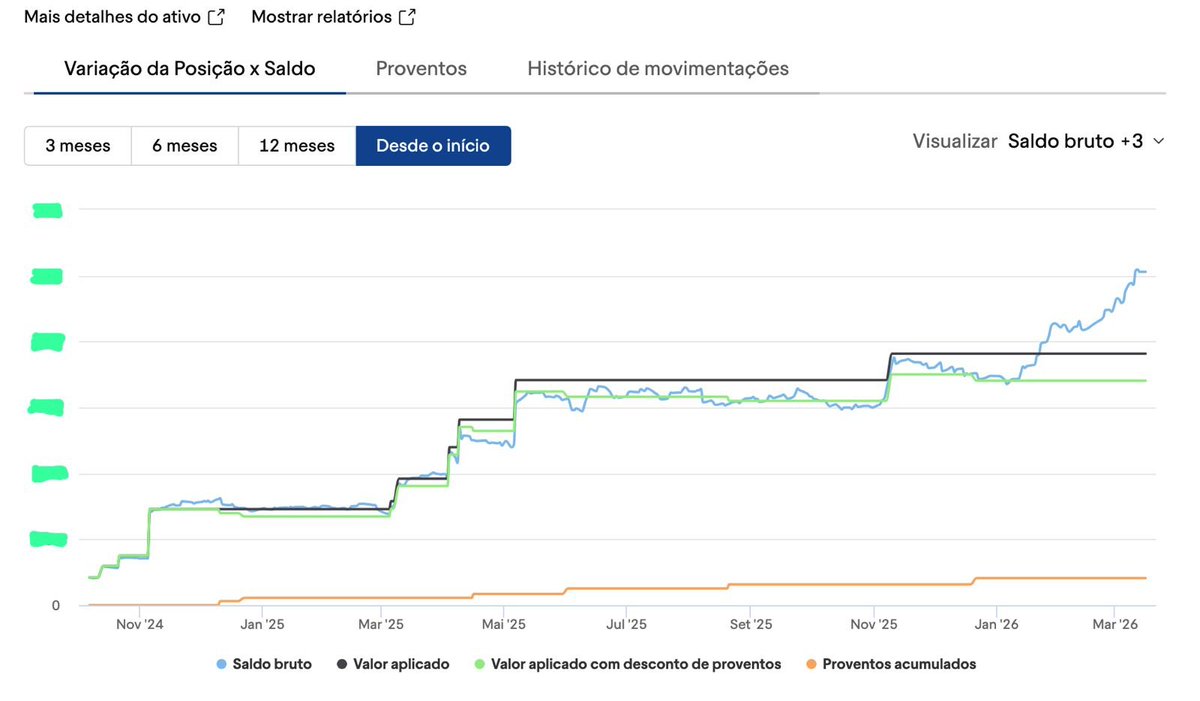Click the Mai '25 axis label

pos(503,624)
